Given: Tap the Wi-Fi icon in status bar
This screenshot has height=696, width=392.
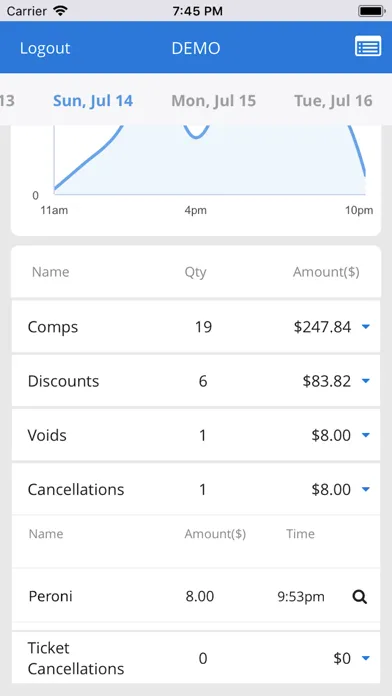Looking at the screenshot, I should tap(60, 11).
